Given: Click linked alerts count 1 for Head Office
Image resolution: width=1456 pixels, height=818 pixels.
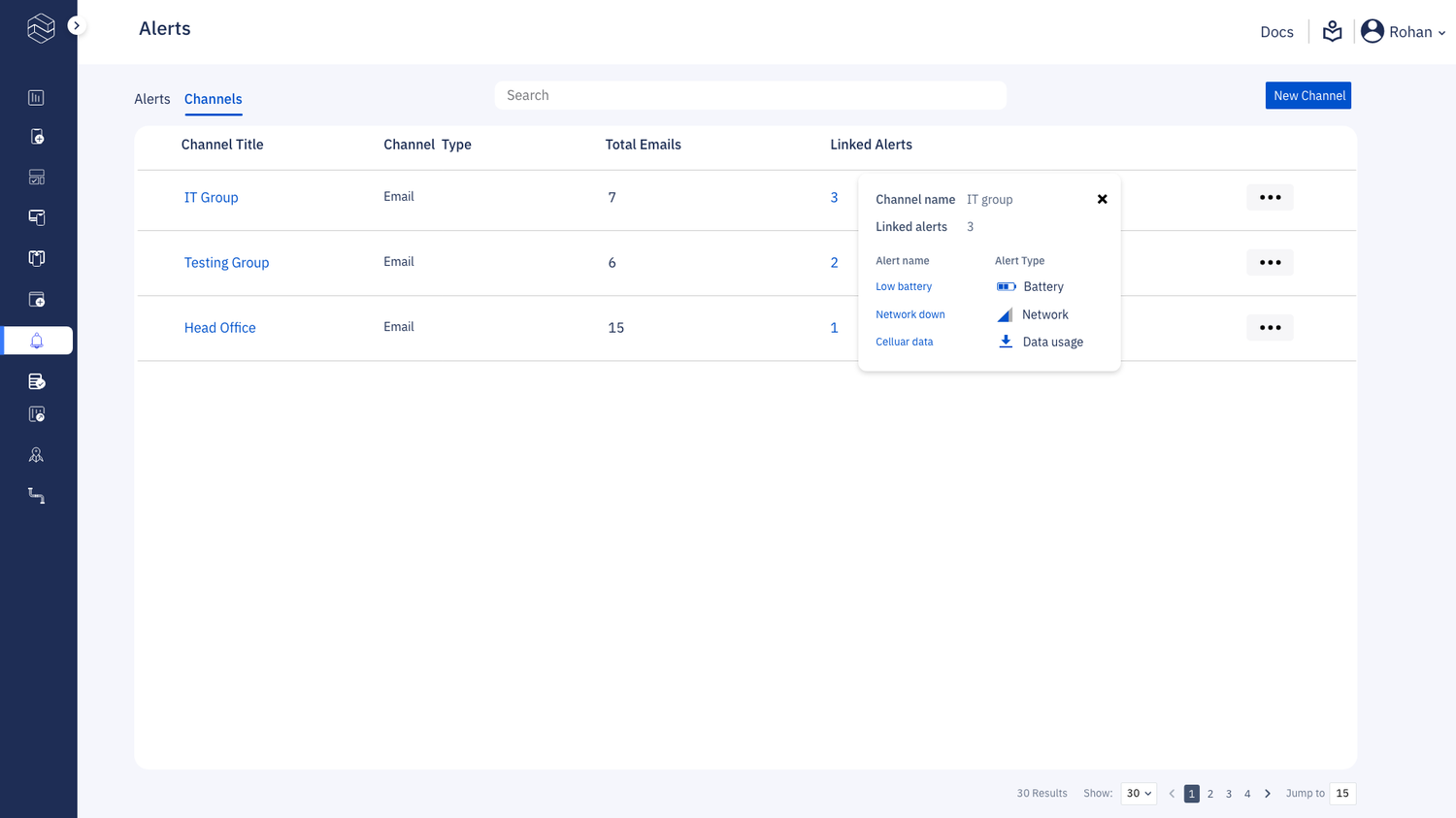Looking at the screenshot, I should pyautogui.click(x=834, y=327).
